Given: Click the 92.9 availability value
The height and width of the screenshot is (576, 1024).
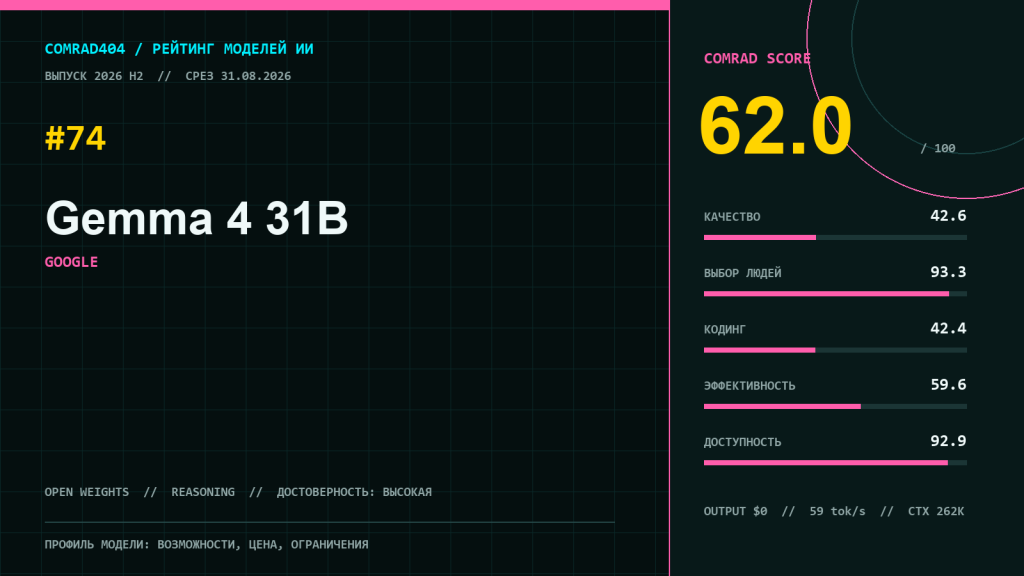Looking at the screenshot, I should pyautogui.click(x=948, y=441).
